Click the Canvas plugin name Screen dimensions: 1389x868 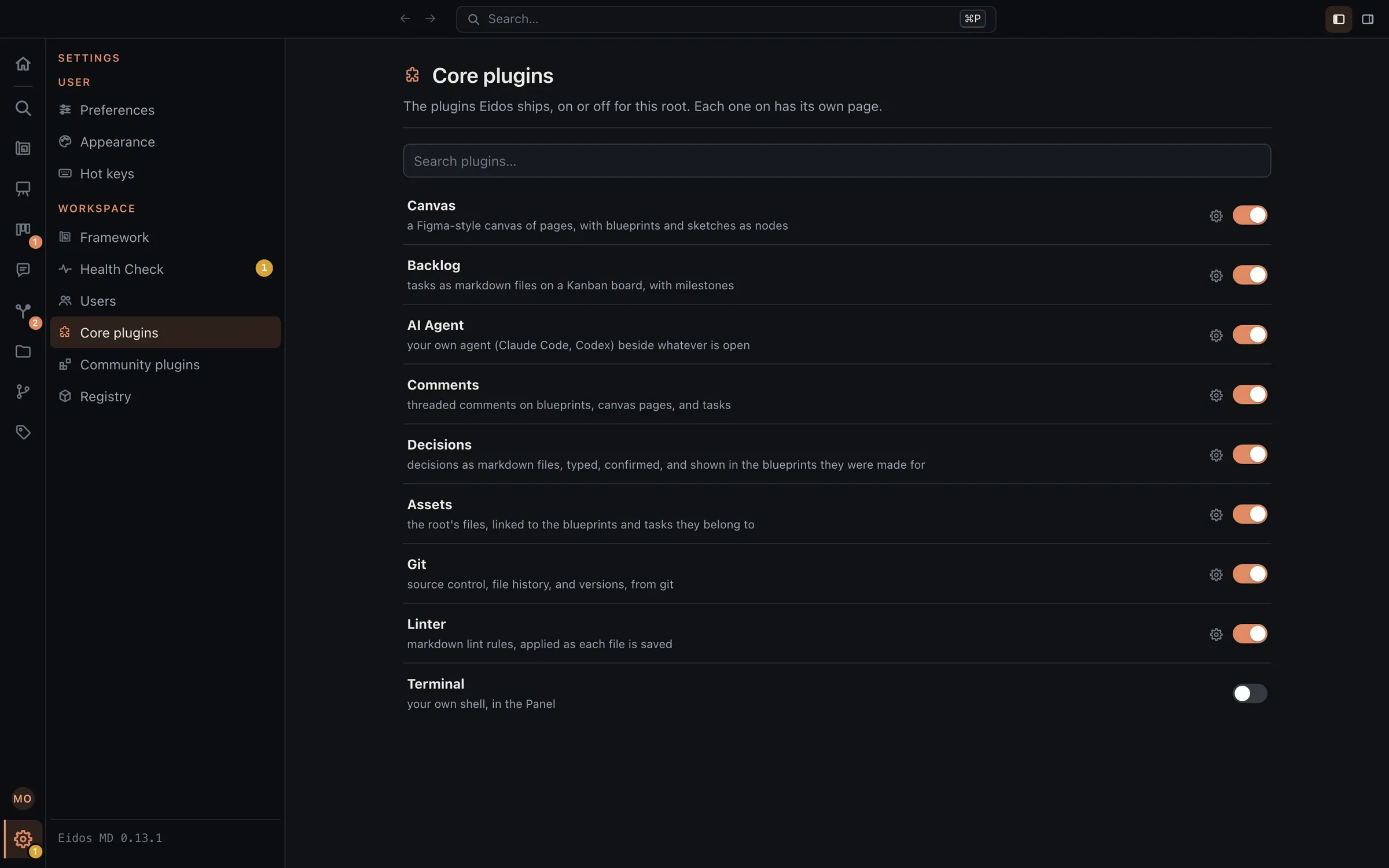[x=431, y=206]
